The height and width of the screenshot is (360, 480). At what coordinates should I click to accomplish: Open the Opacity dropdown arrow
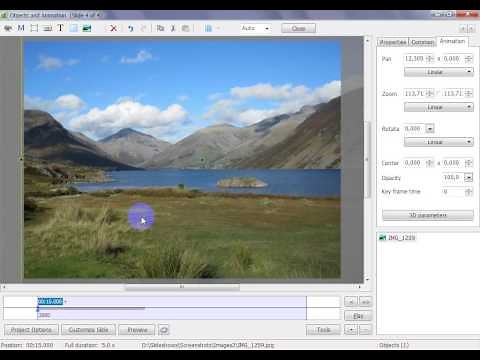(x=469, y=177)
